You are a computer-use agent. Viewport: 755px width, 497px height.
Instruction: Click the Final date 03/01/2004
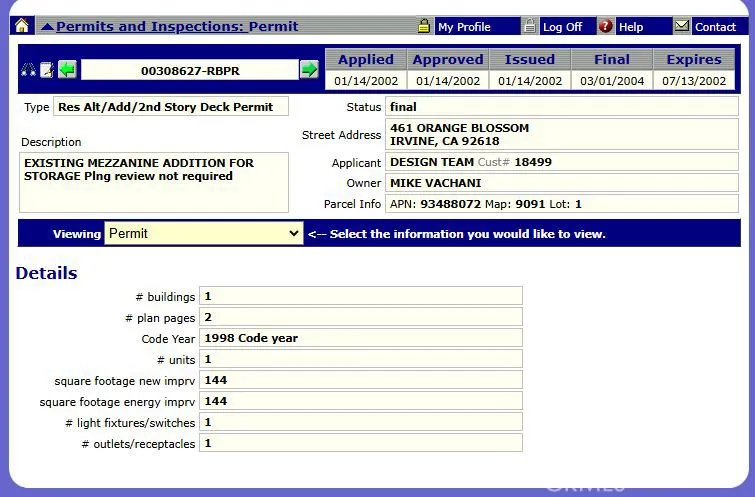click(x=612, y=81)
